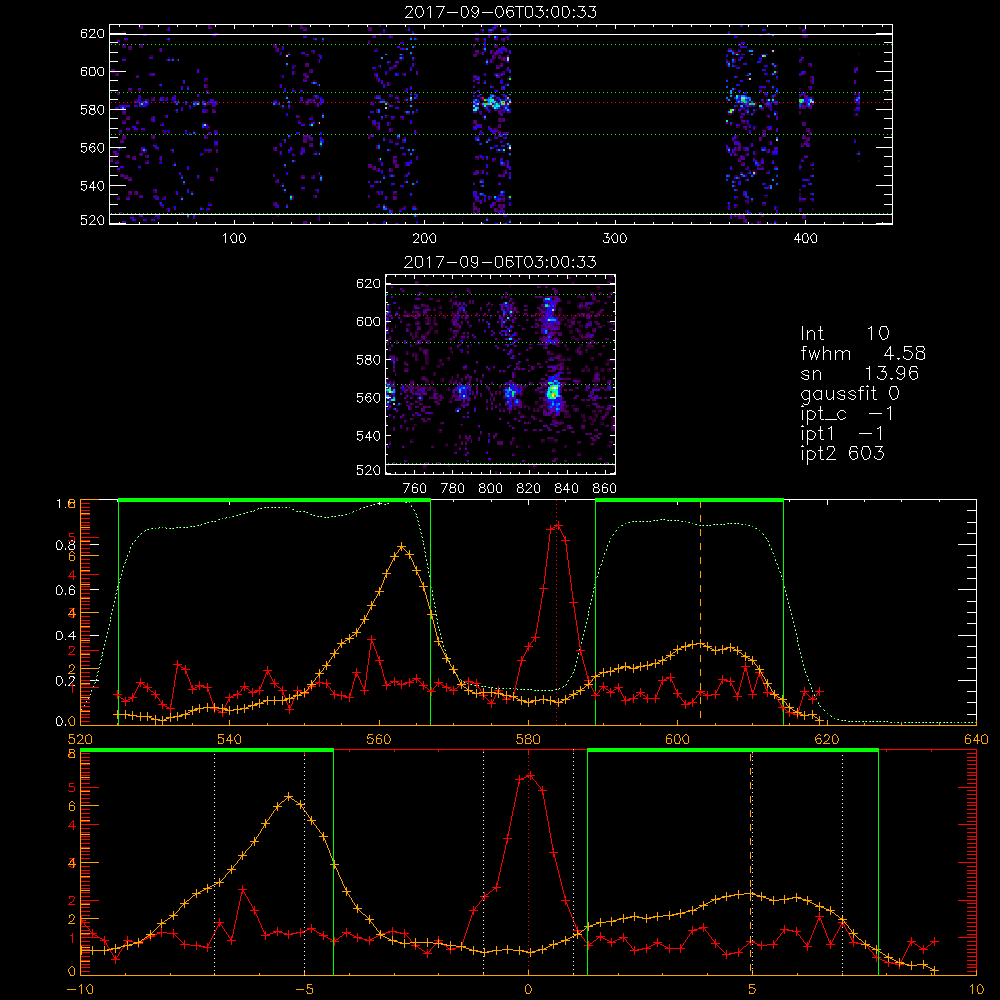Viewport: 1000px width, 1000px height.
Task: Click the x-axis label 400 under top image
Action: [805, 239]
